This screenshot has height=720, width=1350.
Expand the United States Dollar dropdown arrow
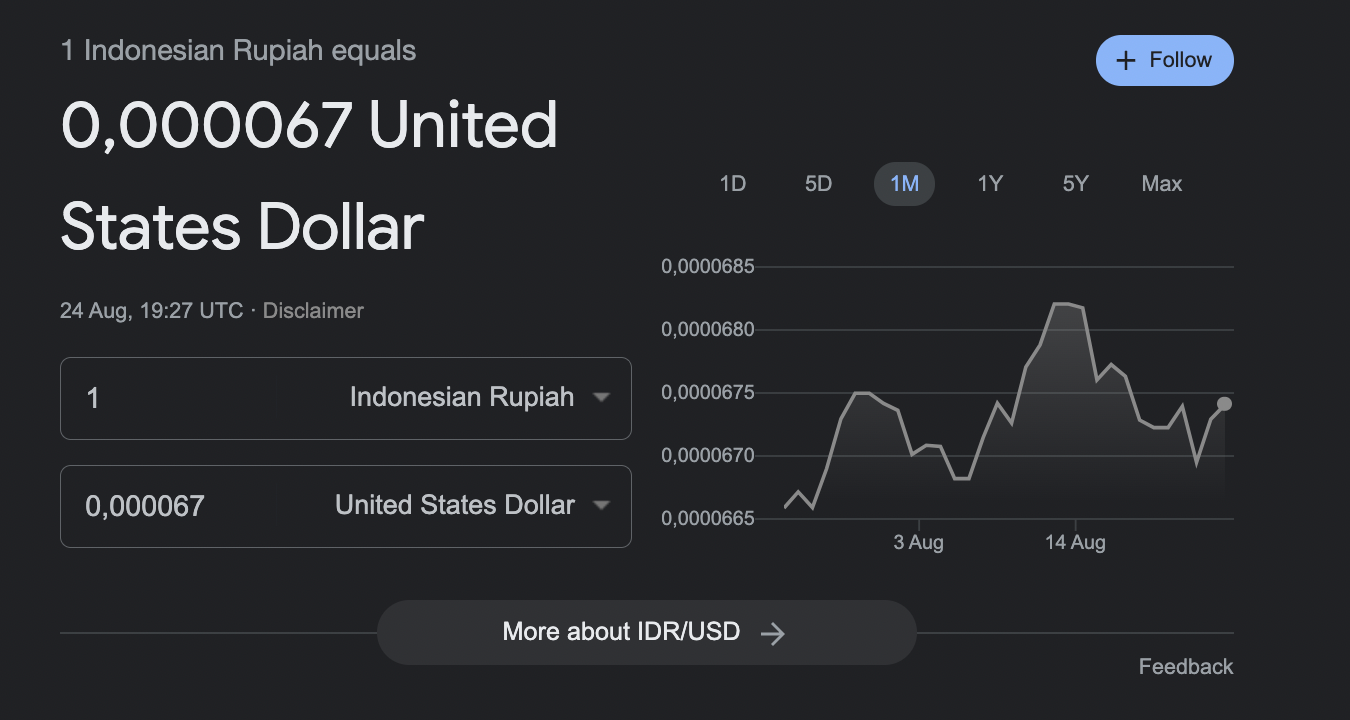click(x=601, y=505)
